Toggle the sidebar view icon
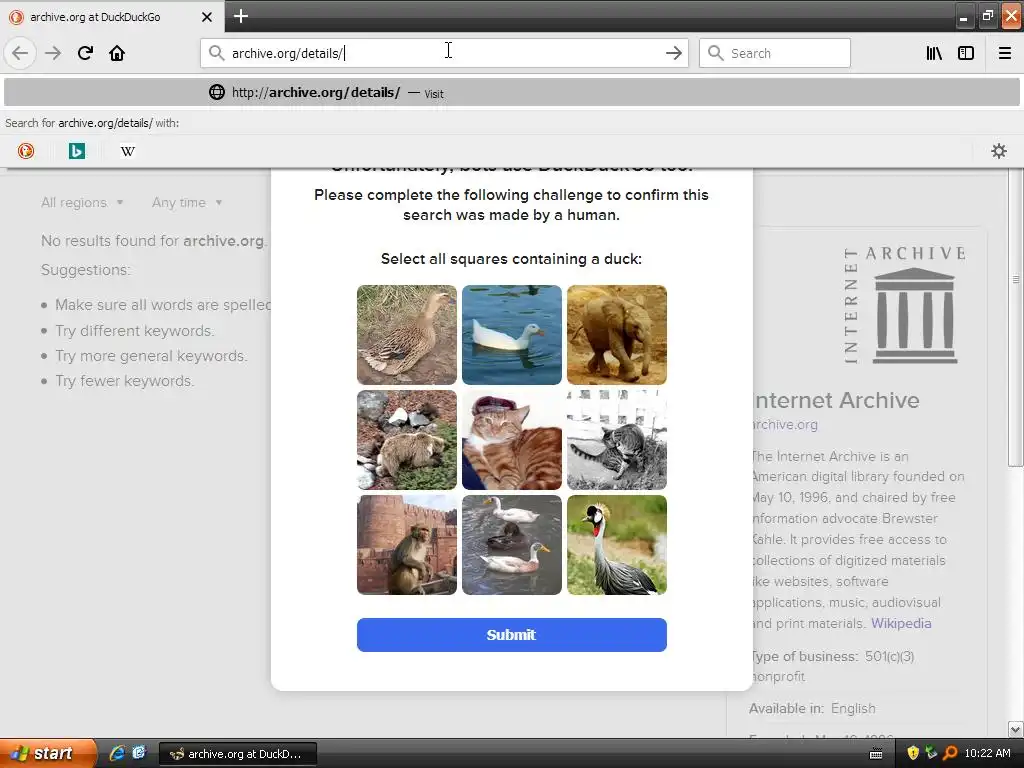Image resolution: width=1024 pixels, height=768 pixels. point(966,53)
